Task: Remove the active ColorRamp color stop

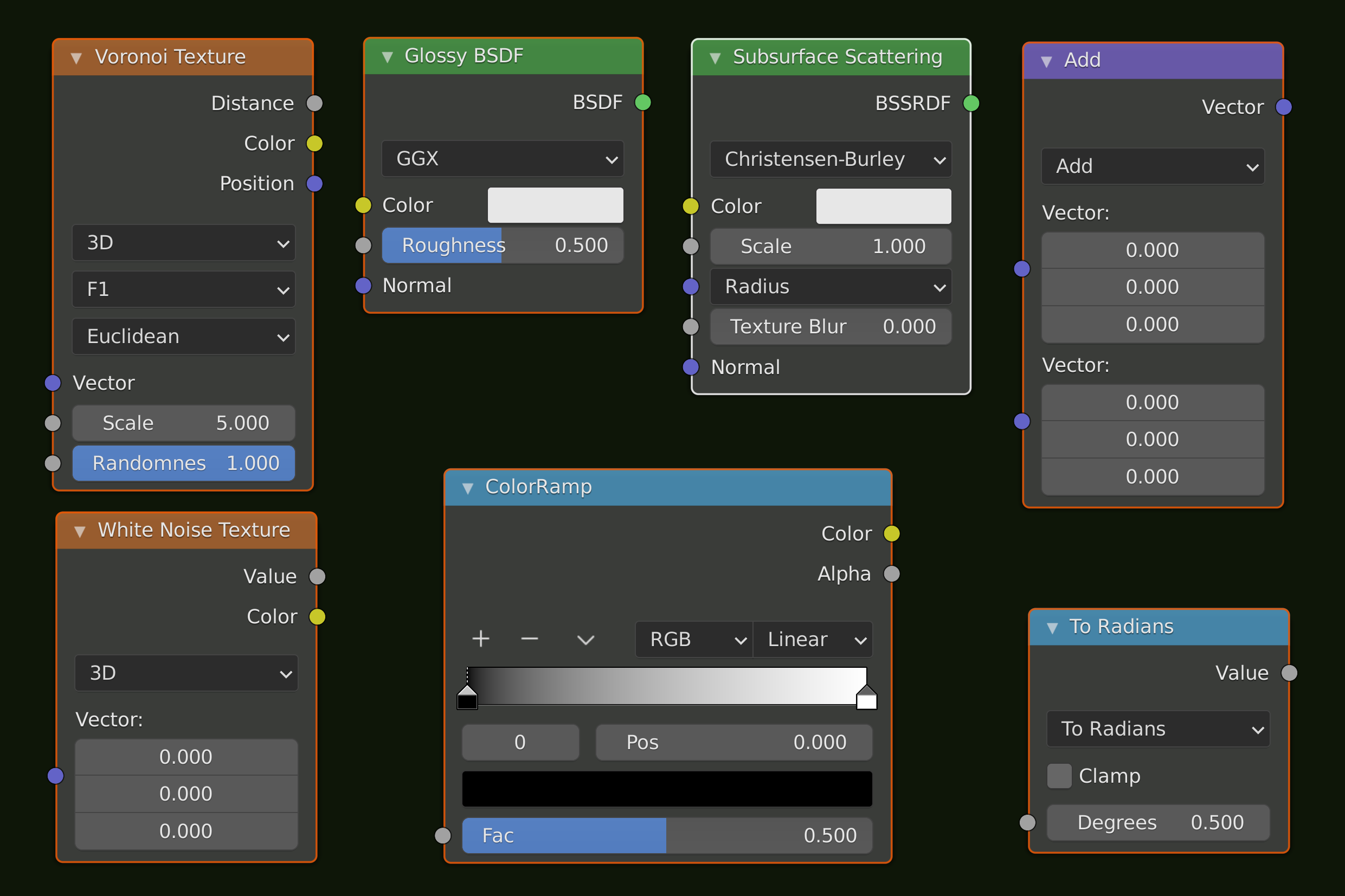Action: click(530, 639)
